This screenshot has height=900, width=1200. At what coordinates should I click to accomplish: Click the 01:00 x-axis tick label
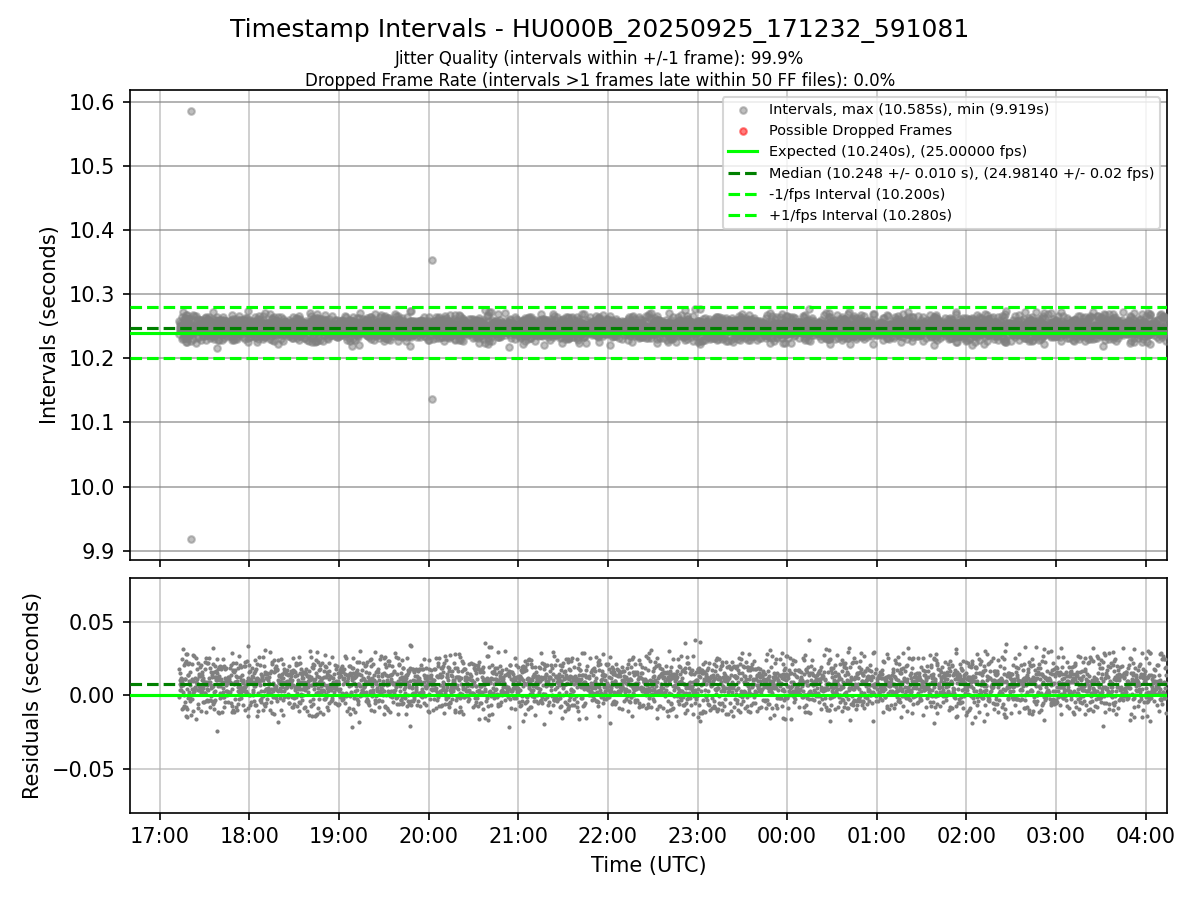click(x=877, y=835)
